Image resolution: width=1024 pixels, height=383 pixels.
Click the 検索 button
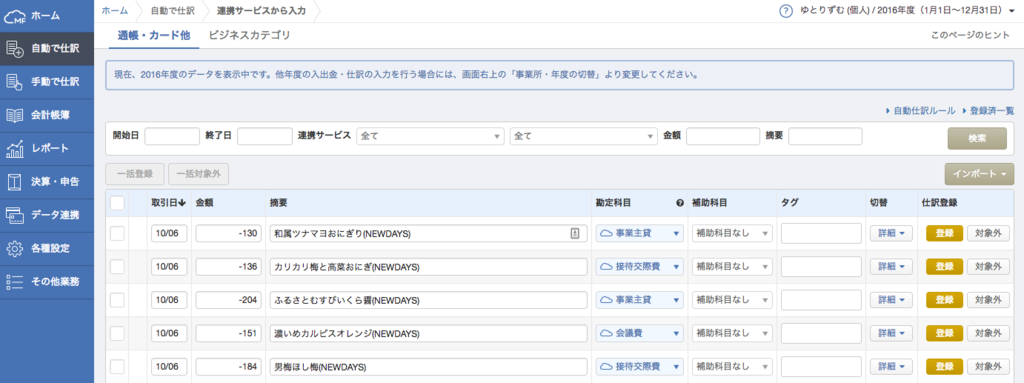pyautogui.click(x=977, y=138)
